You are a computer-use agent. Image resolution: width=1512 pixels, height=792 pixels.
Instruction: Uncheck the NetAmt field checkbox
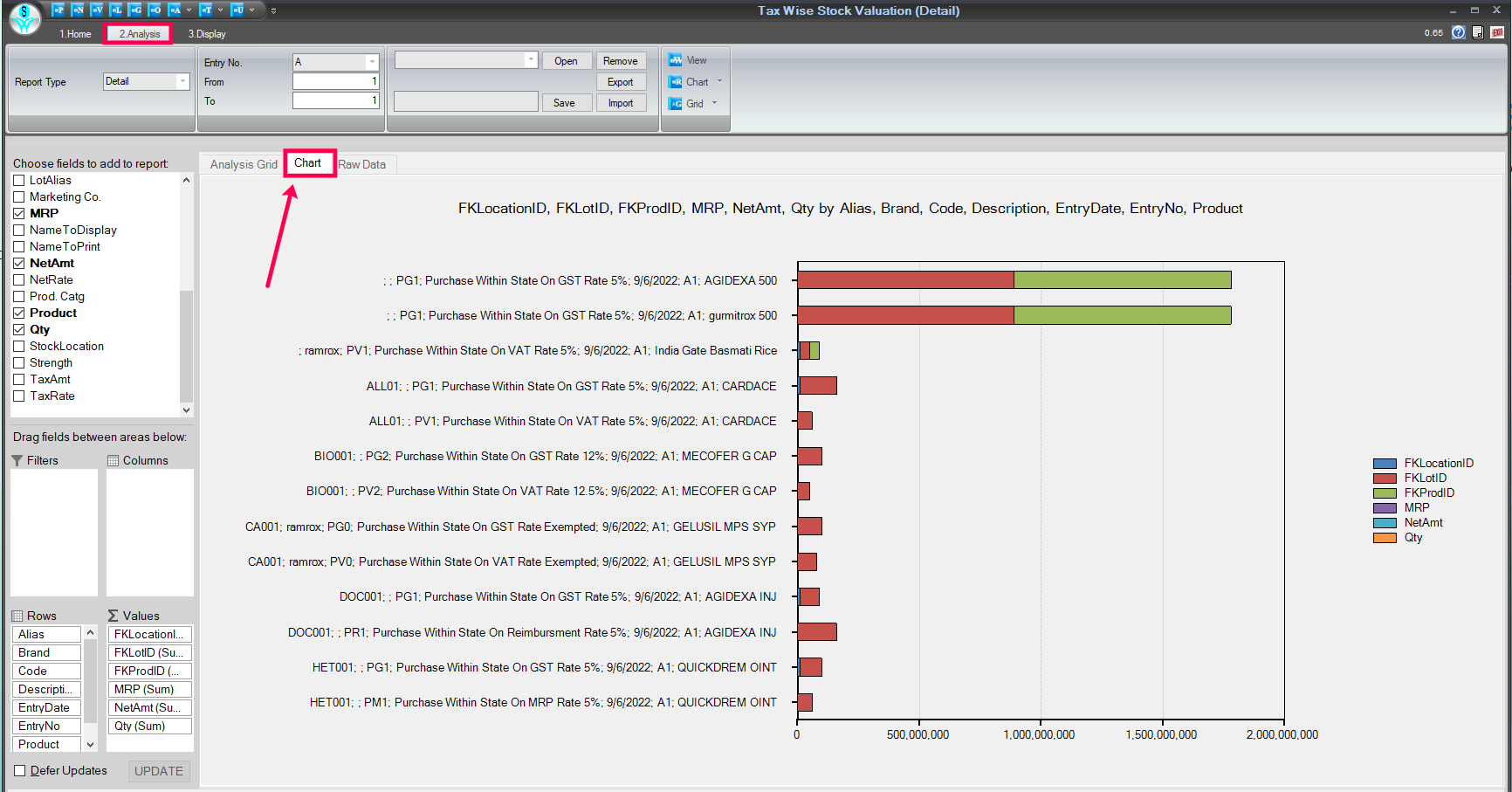19,263
